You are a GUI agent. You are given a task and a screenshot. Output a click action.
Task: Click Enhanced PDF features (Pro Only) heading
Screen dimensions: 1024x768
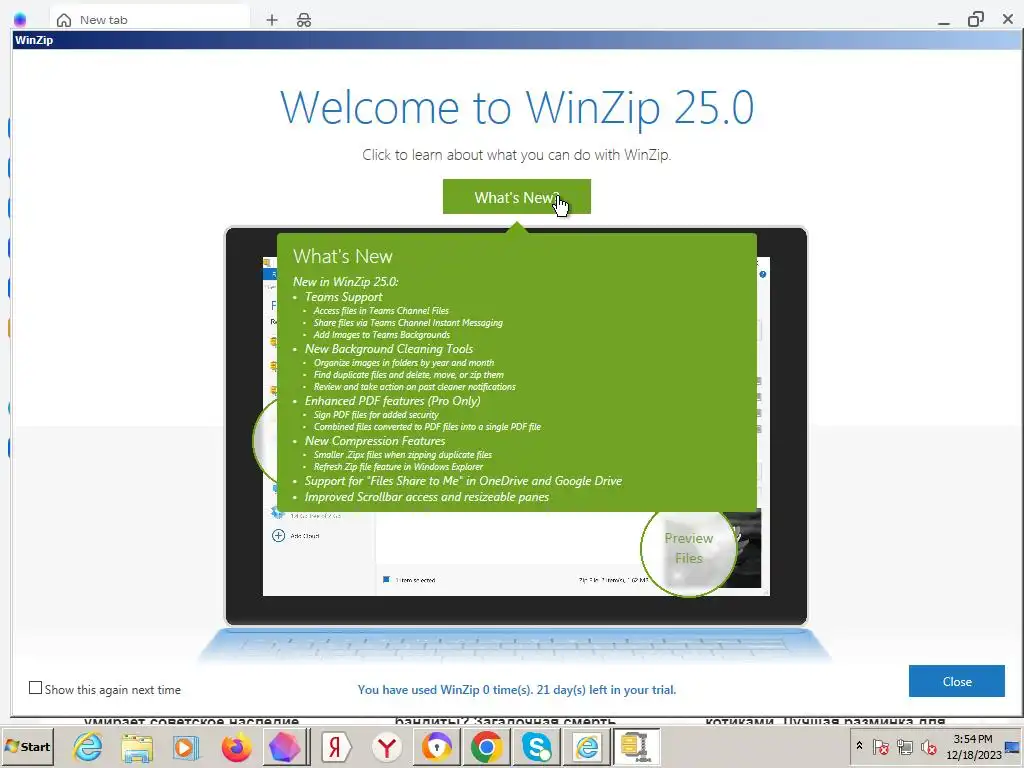392,401
